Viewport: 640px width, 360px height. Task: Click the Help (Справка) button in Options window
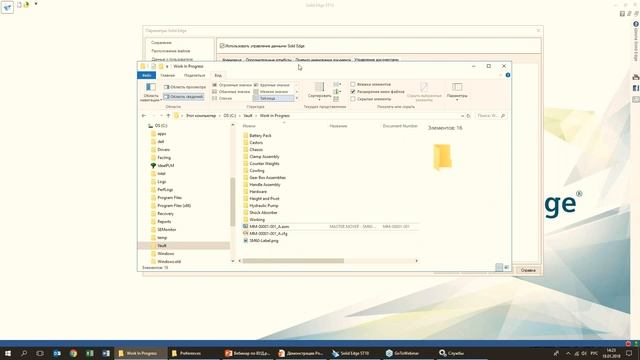(528, 270)
